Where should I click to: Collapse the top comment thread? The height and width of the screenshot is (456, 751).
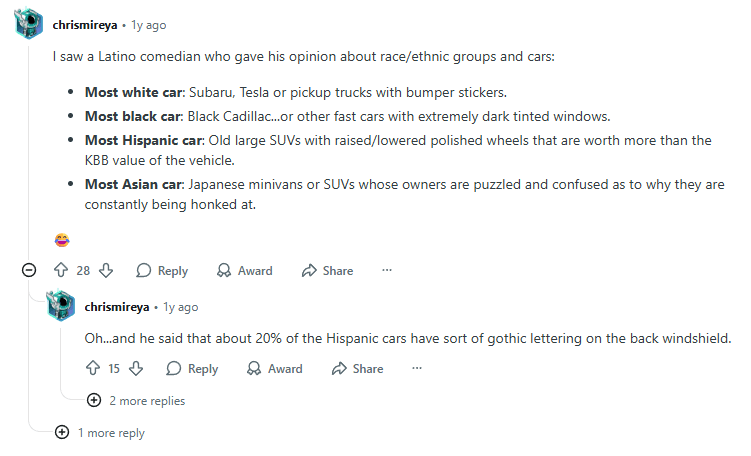[29, 270]
